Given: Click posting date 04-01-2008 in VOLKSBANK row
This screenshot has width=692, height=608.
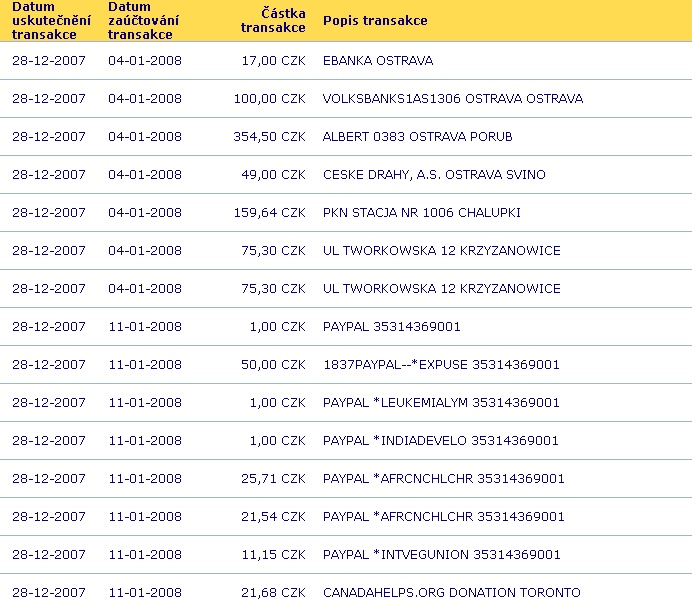Looking at the screenshot, I should [145, 98].
